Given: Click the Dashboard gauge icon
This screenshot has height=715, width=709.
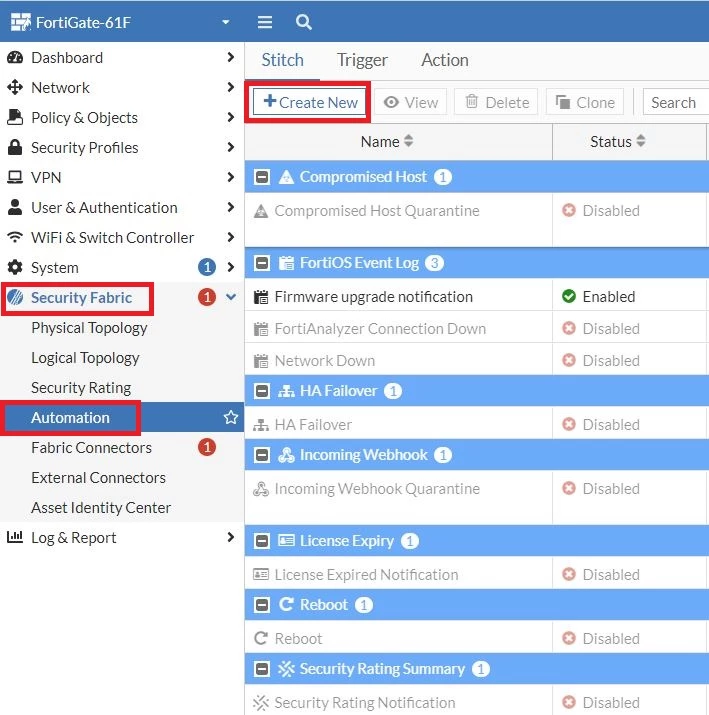Looking at the screenshot, I should click(15, 57).
